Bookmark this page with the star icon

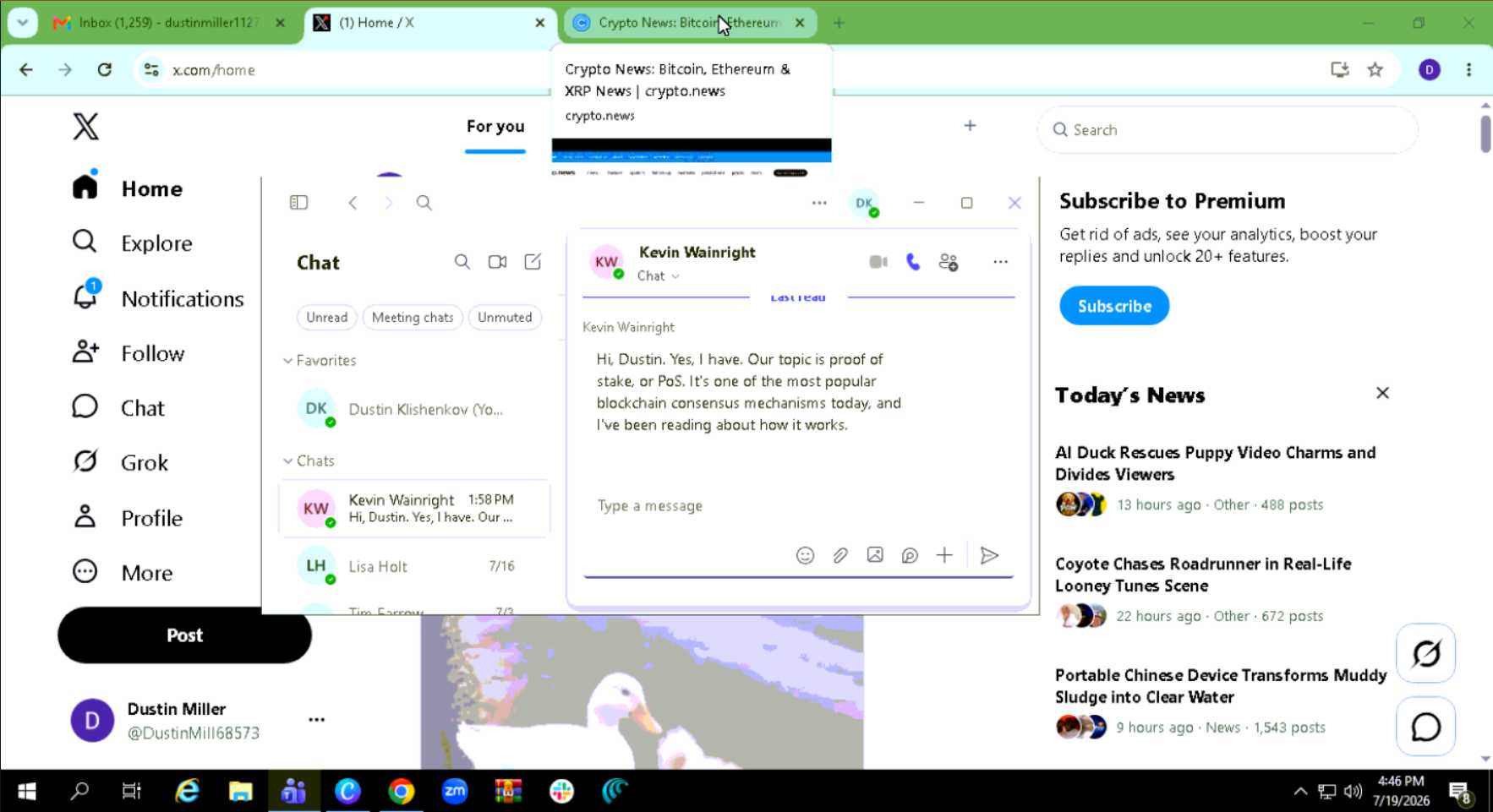click(x=1375, y=70)
